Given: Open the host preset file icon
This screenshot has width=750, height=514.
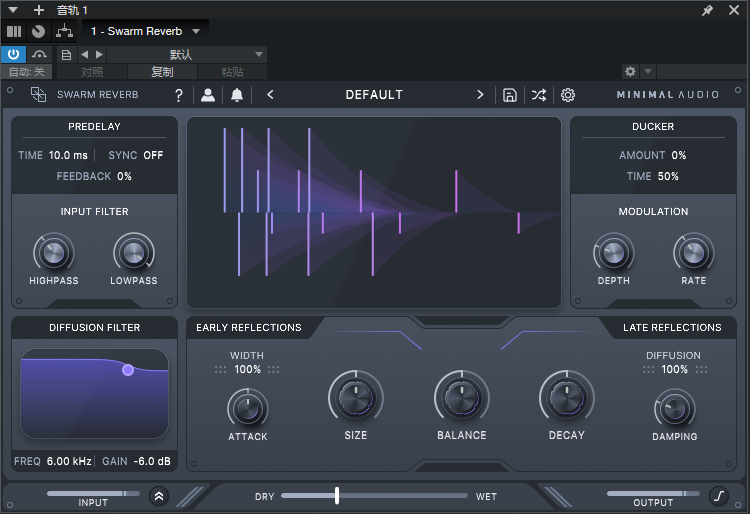Looking at the screenshot, I should coord(66,55).
